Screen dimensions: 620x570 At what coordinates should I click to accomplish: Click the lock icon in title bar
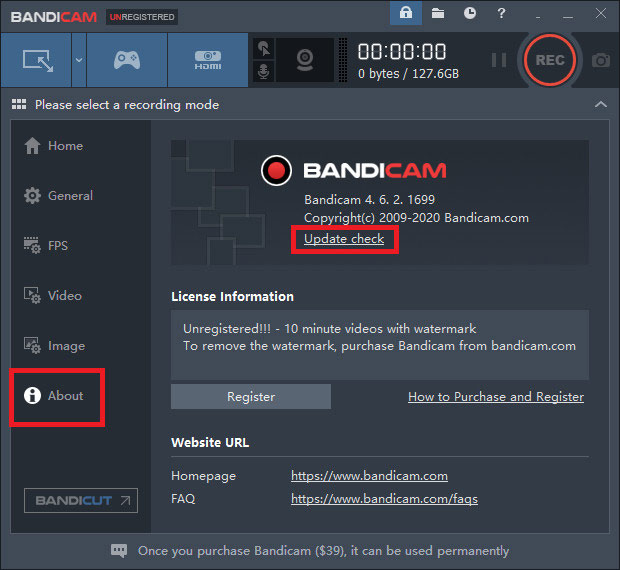tap(405, 14)
